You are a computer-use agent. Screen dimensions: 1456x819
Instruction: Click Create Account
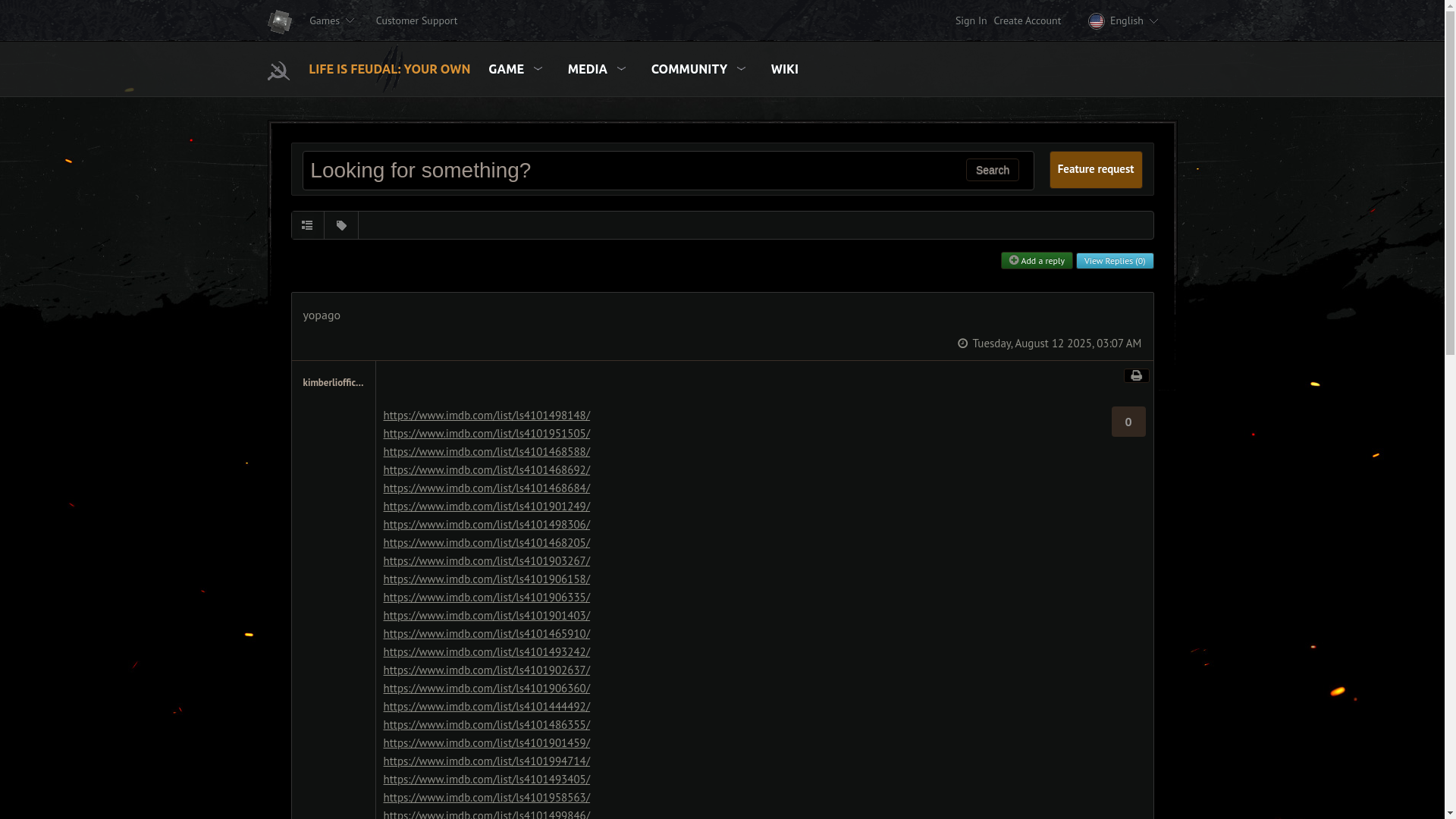1027,20
